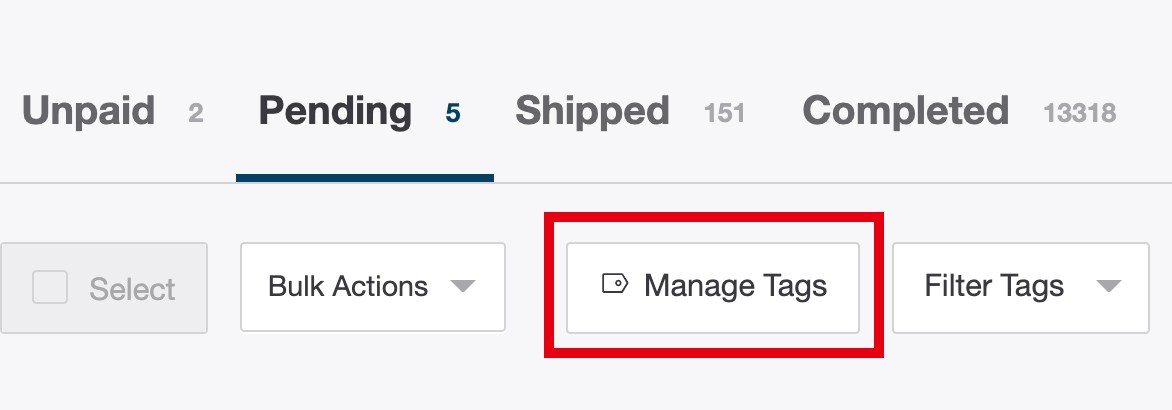Viewport: 1172px width, 410px height.
Task: Click the Select button label
Action: pos(132,289)
